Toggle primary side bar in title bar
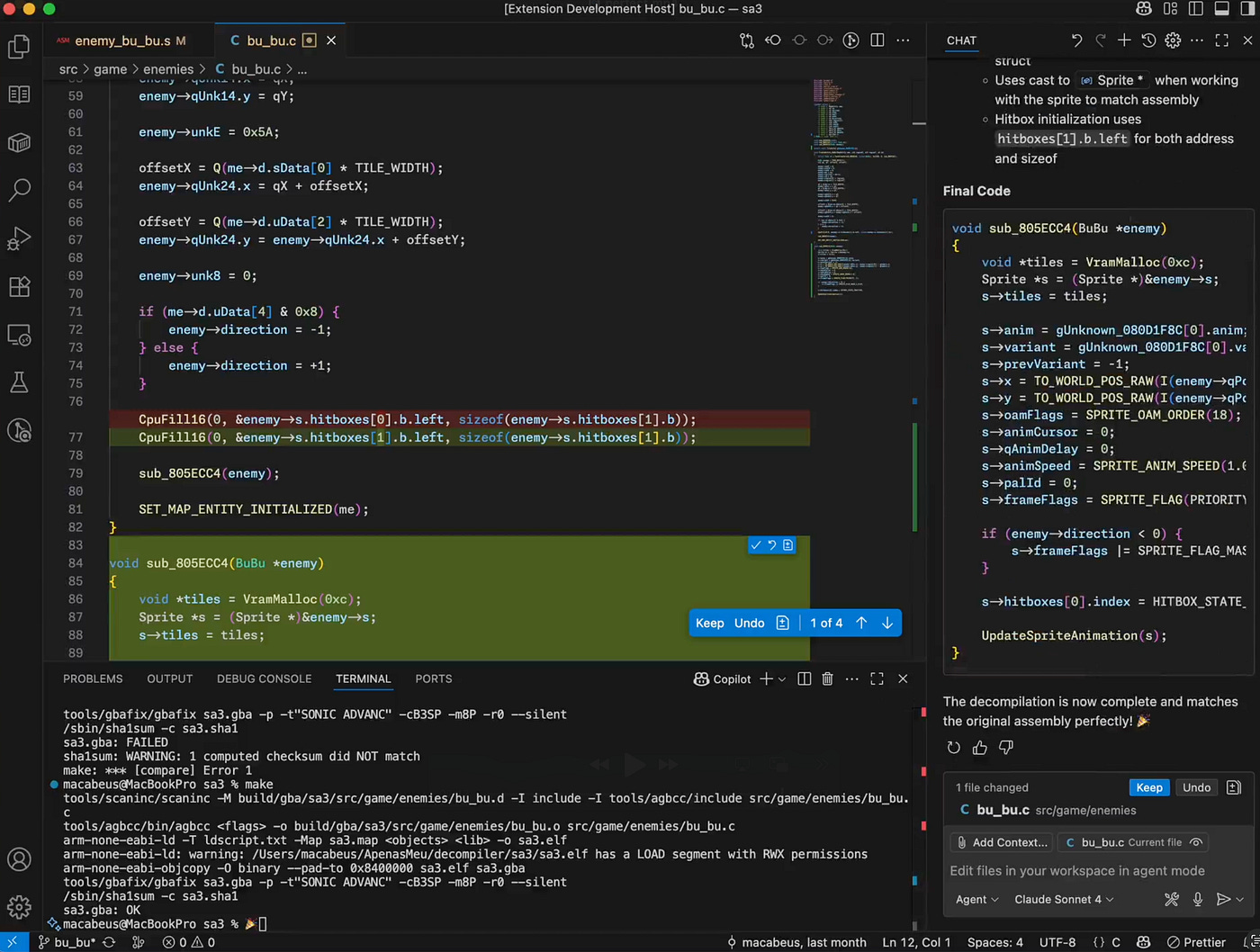Screen dimensions: 1260x952 pos(1195,9)
